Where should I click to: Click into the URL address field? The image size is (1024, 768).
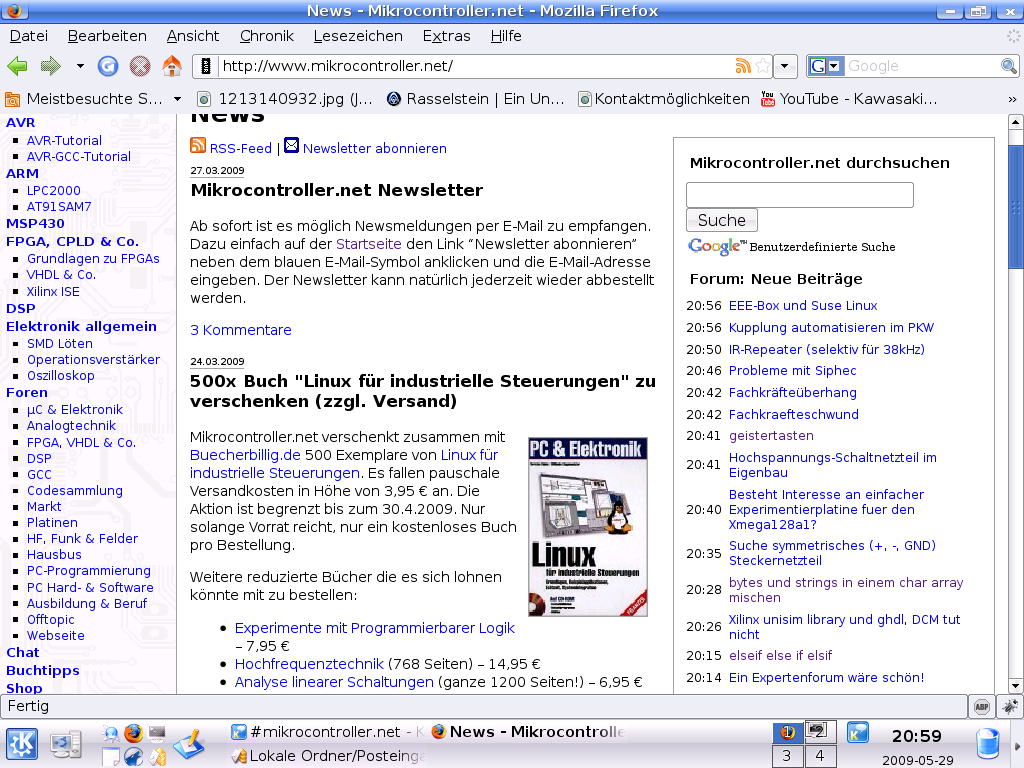pos(475,66)
